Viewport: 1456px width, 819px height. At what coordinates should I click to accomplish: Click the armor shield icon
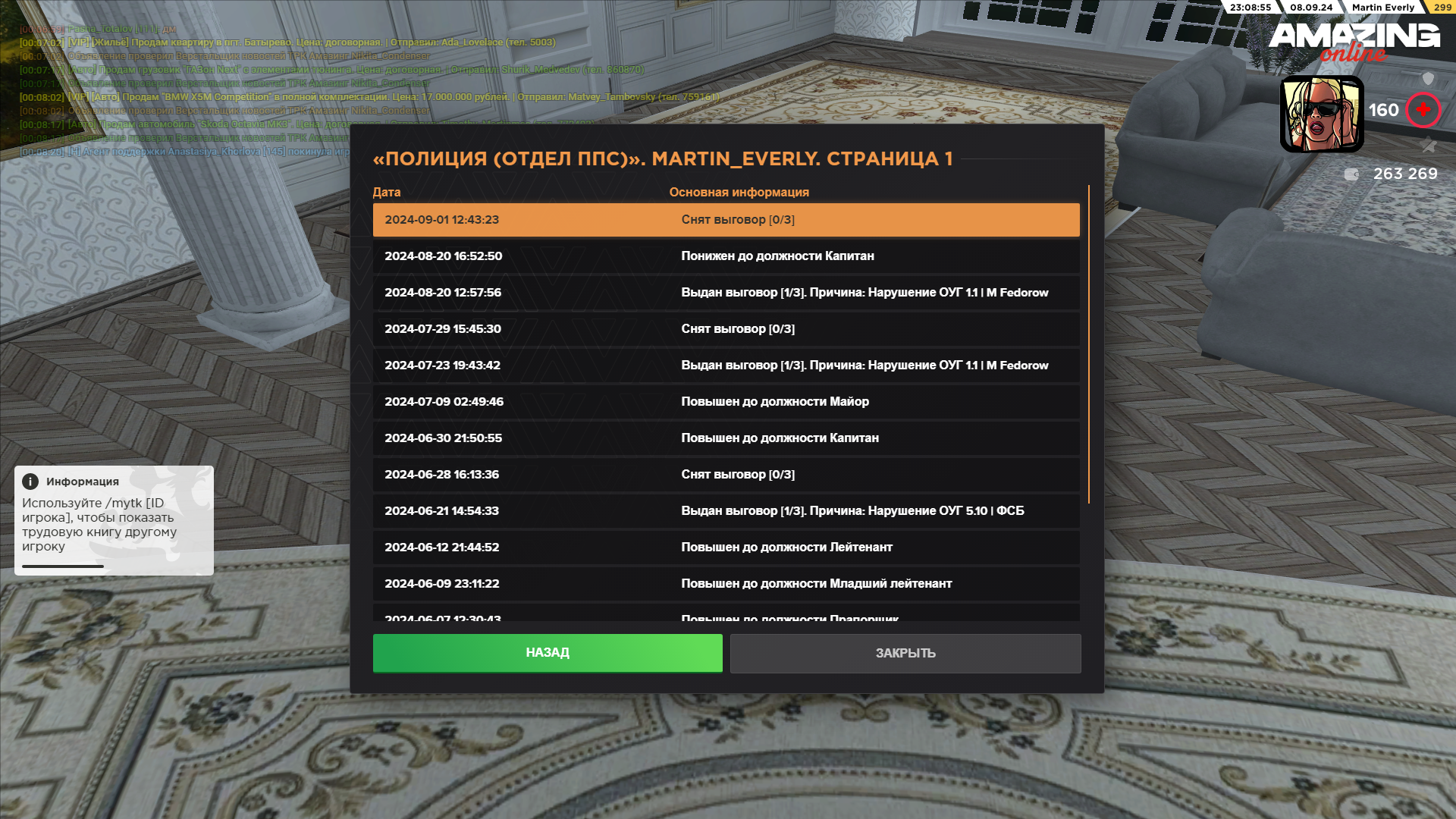tap(1428, 79)
